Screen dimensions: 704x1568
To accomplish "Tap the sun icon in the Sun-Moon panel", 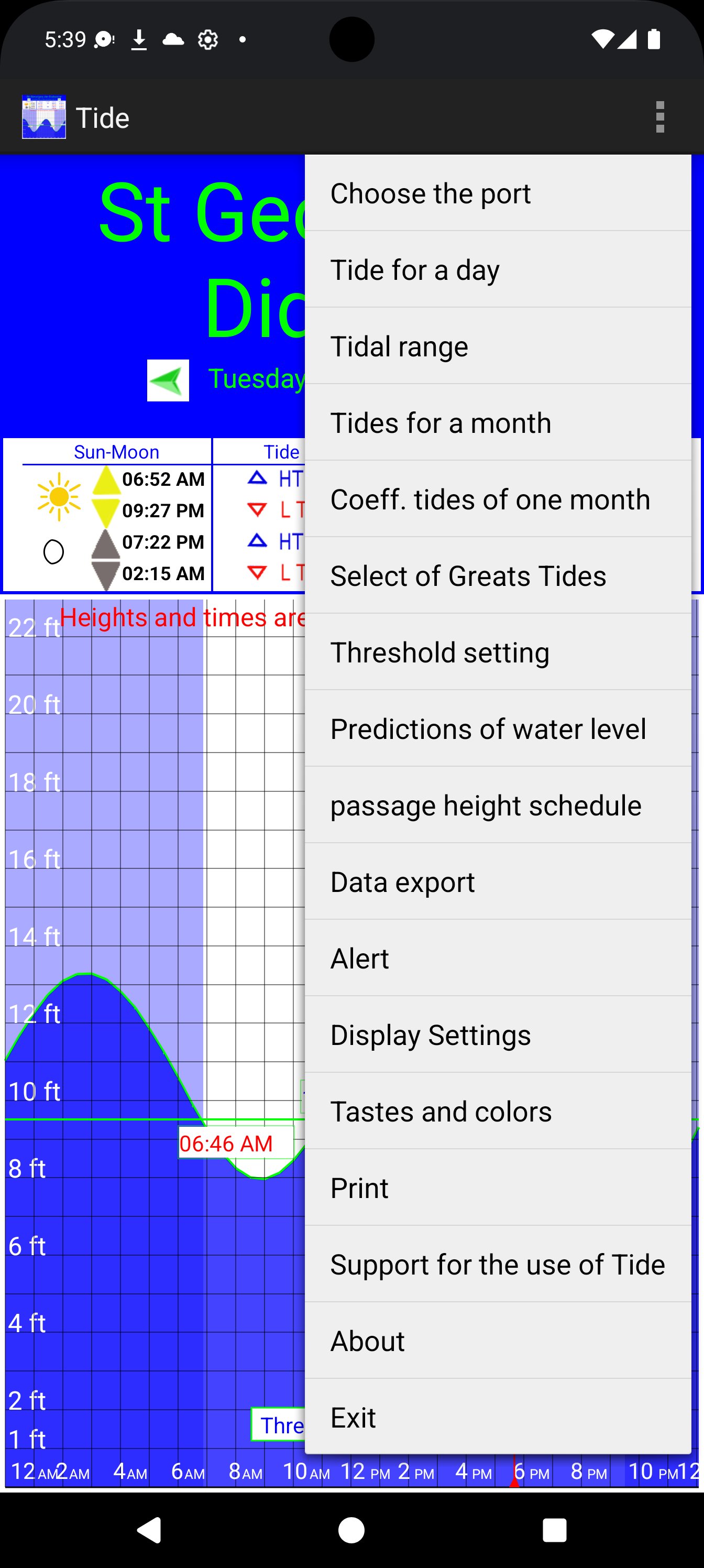I will [x=59, y=497].
